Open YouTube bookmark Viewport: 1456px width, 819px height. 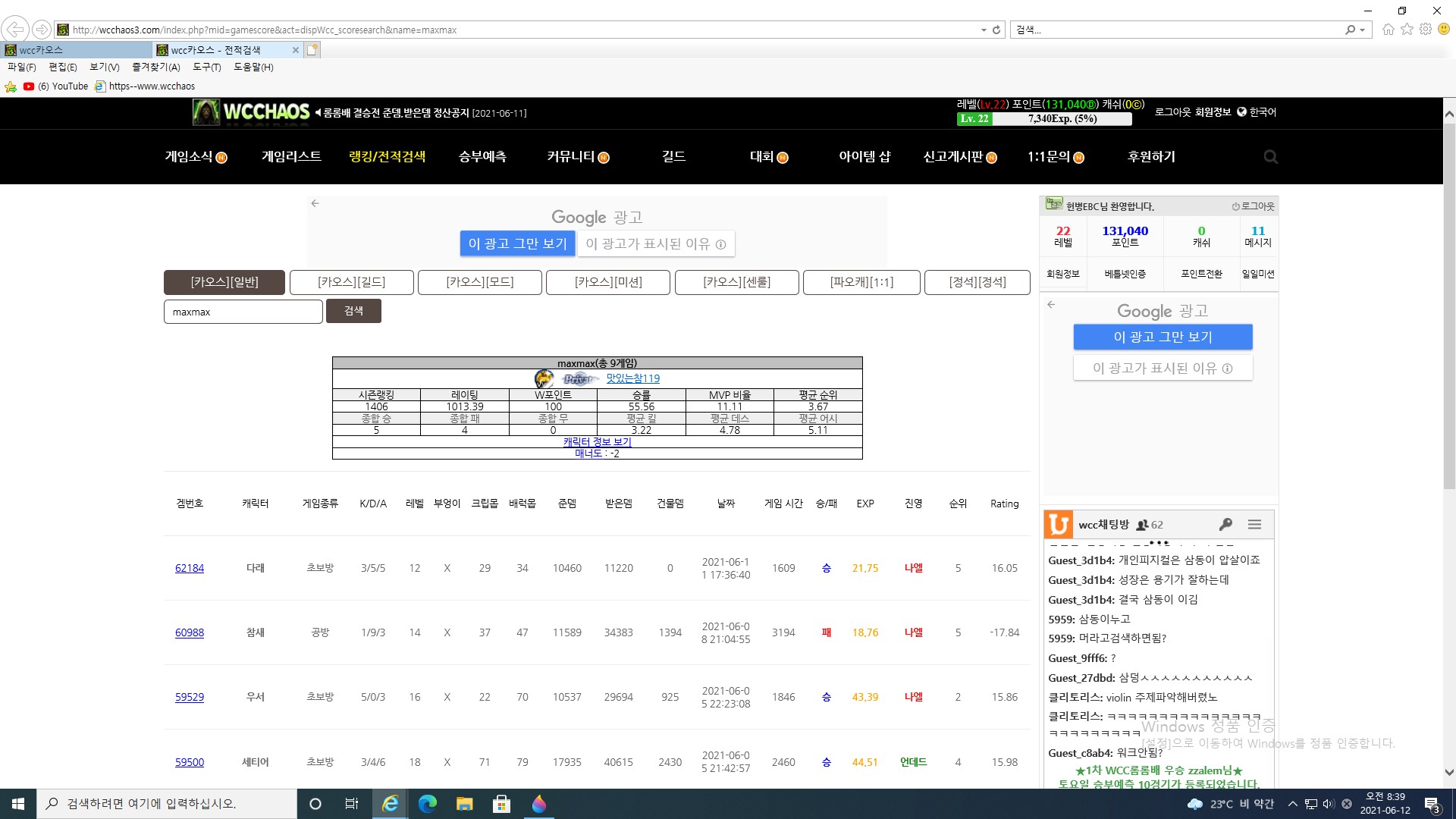click(55, 86)
